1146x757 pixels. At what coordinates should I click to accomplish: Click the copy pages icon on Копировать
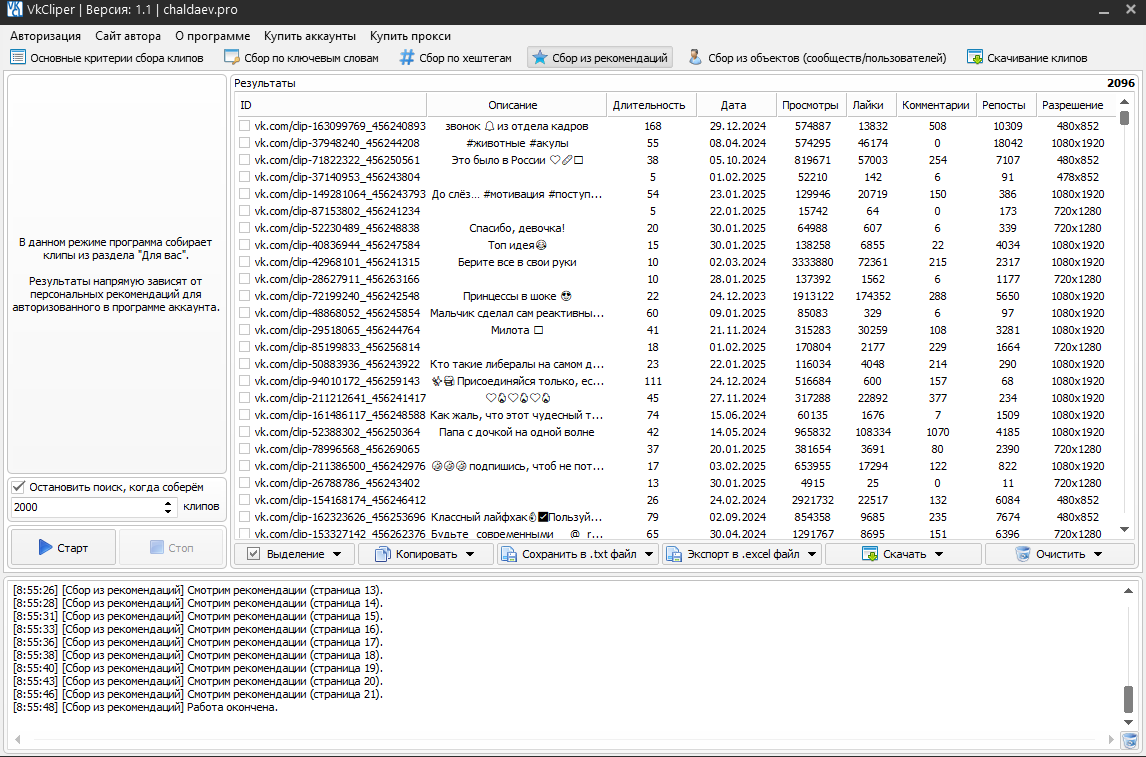coord(382,555)
